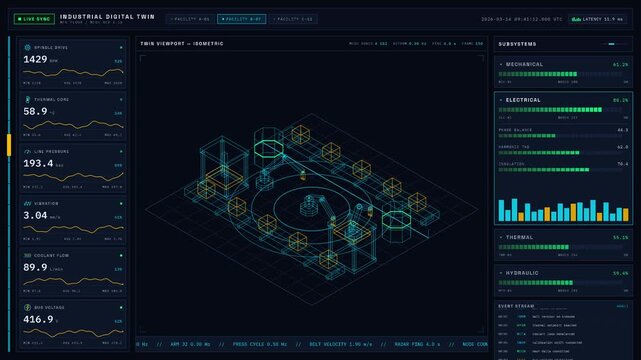
Task: Click the yellow marker on left rail
Action: (9, 145)
